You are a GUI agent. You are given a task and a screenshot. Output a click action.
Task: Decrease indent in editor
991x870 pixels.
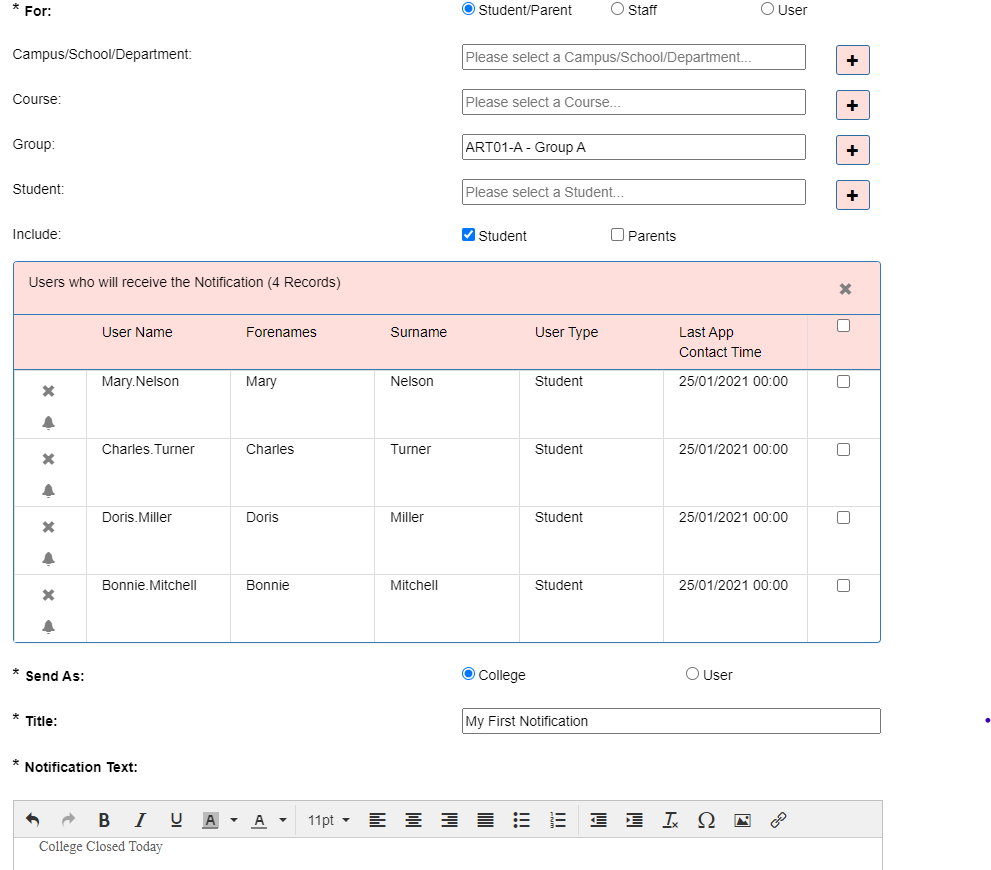(598, 820)
